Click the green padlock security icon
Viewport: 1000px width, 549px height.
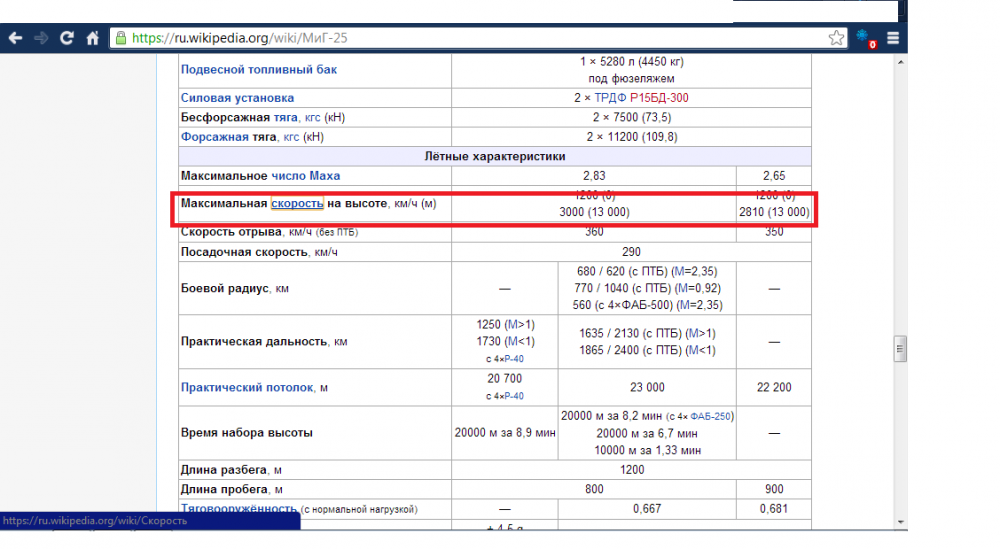(121, 38)
